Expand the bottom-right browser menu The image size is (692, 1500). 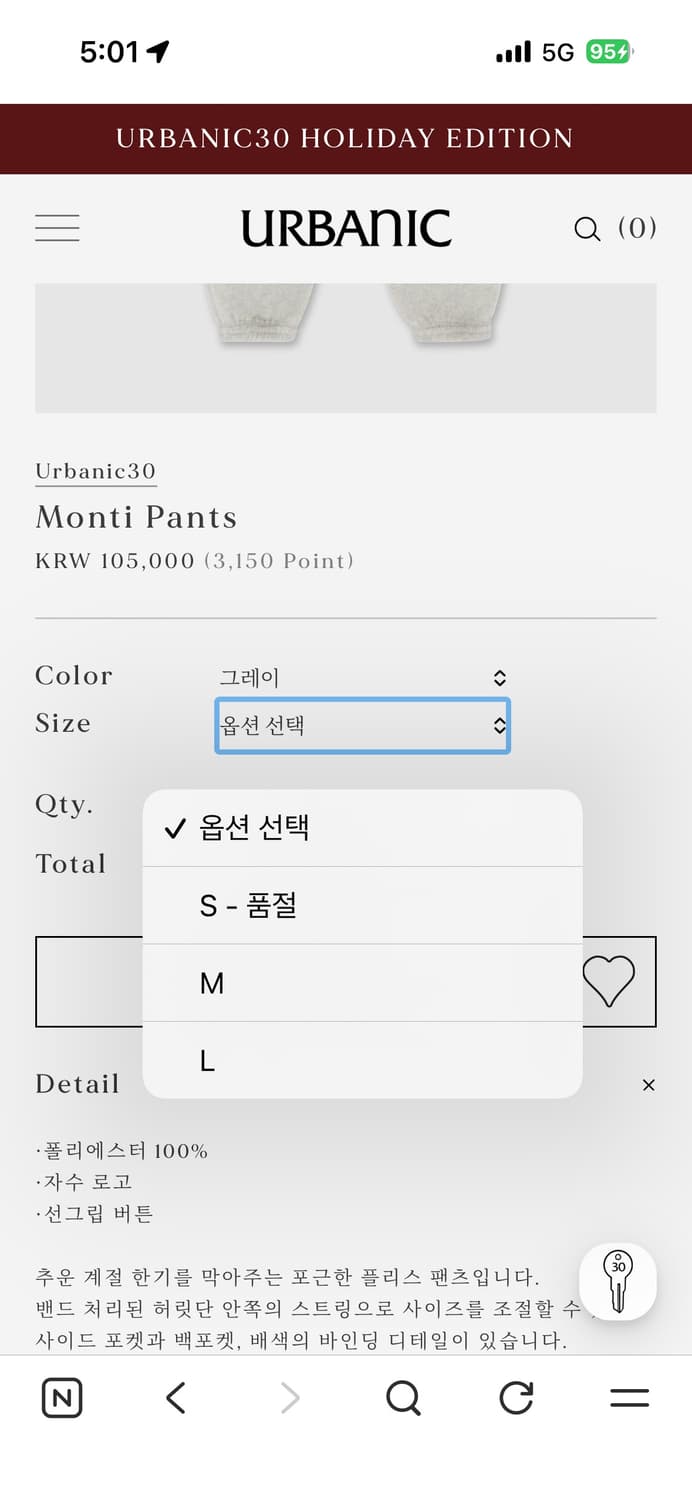tap(628, 1397)
